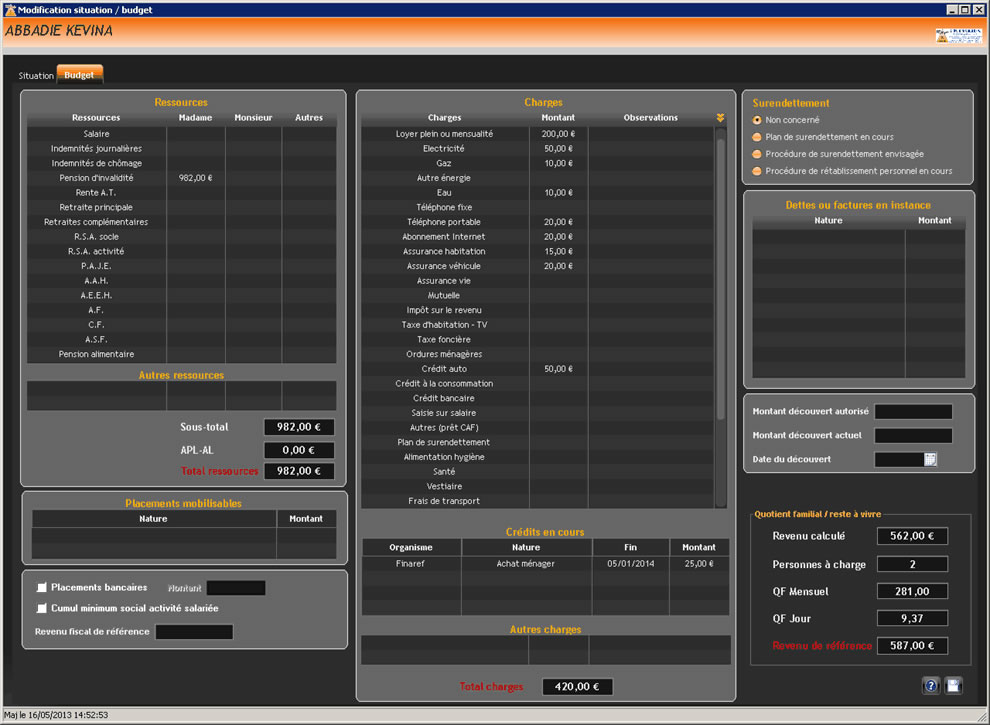Click the help question mark icon
Screen dimensions: 990x725
[930, 686]
